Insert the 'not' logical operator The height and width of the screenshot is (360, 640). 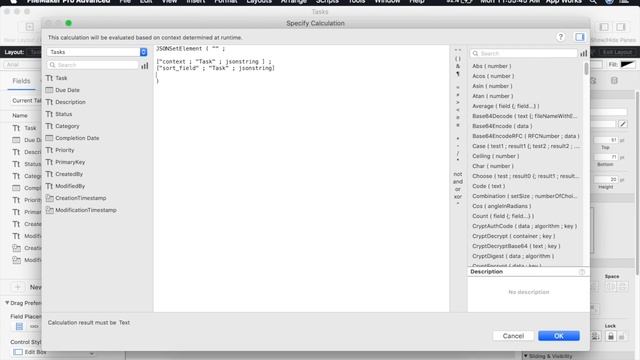tap(458, 174)
